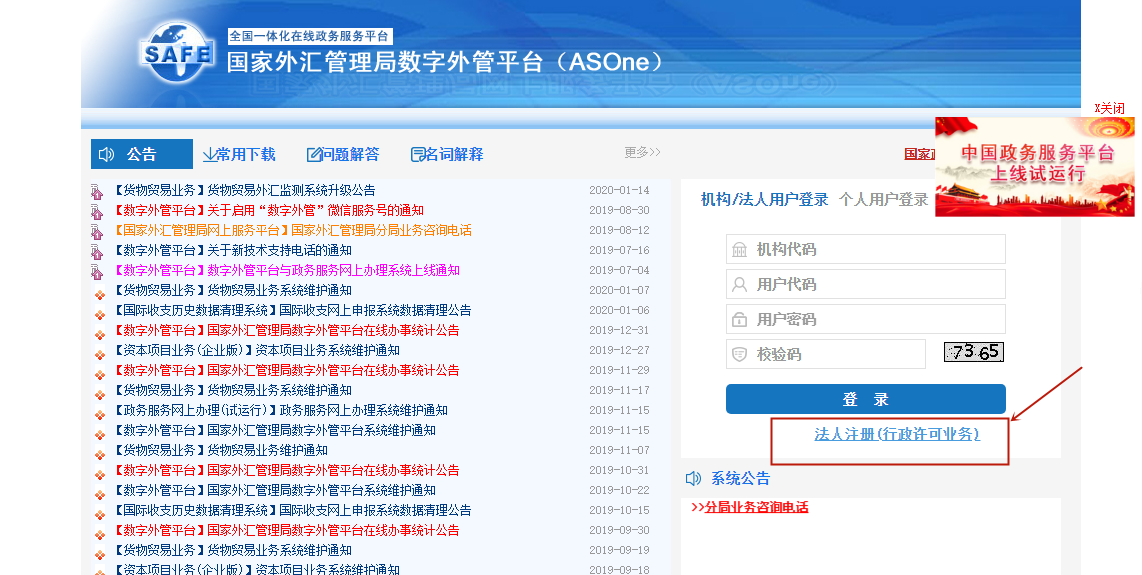
Task: Click the bullet icon beside 2019-11-17 notice
Action: coord(100,395)
